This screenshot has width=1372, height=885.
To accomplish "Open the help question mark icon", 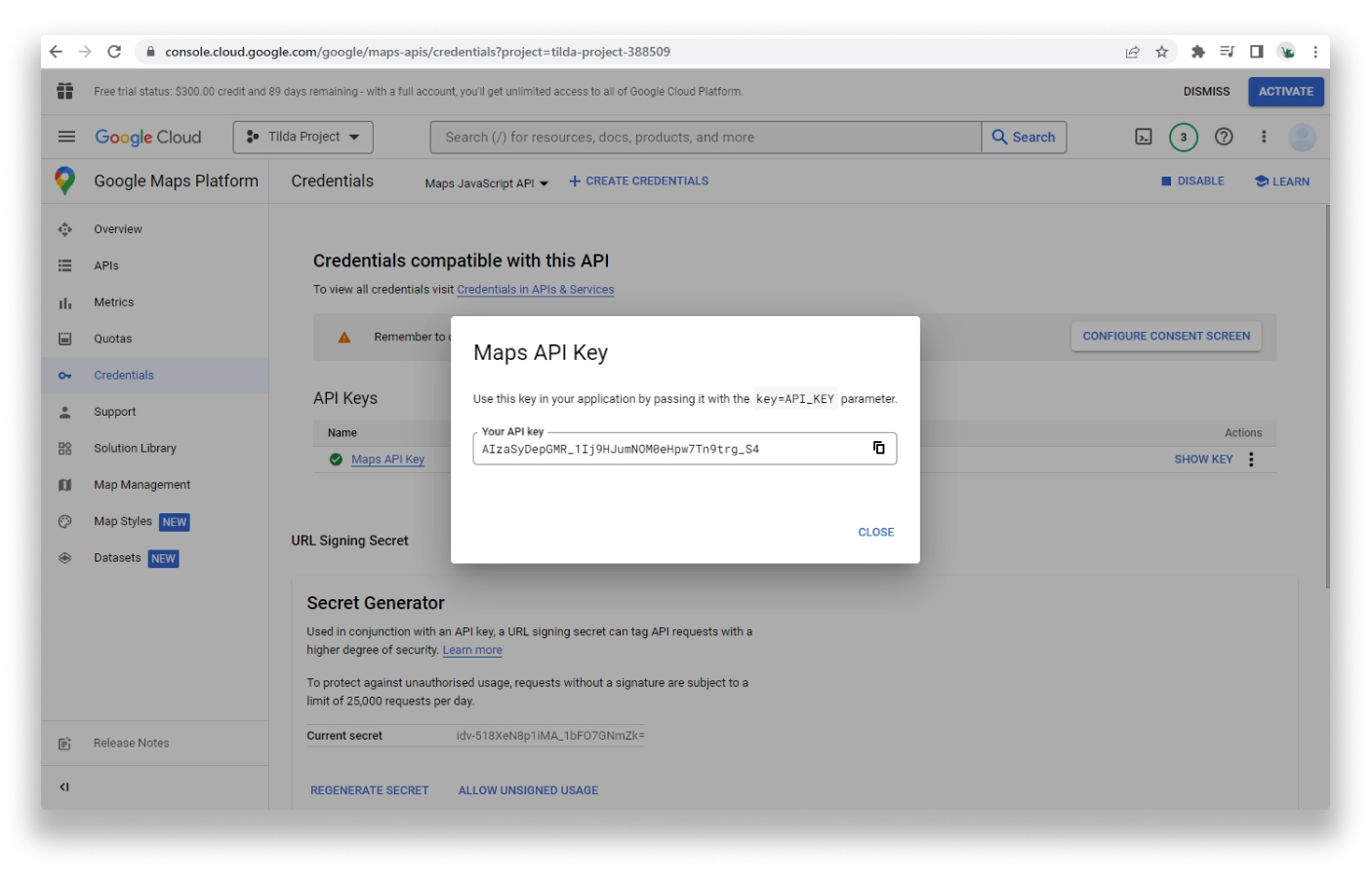I will tap(1224, 137).
